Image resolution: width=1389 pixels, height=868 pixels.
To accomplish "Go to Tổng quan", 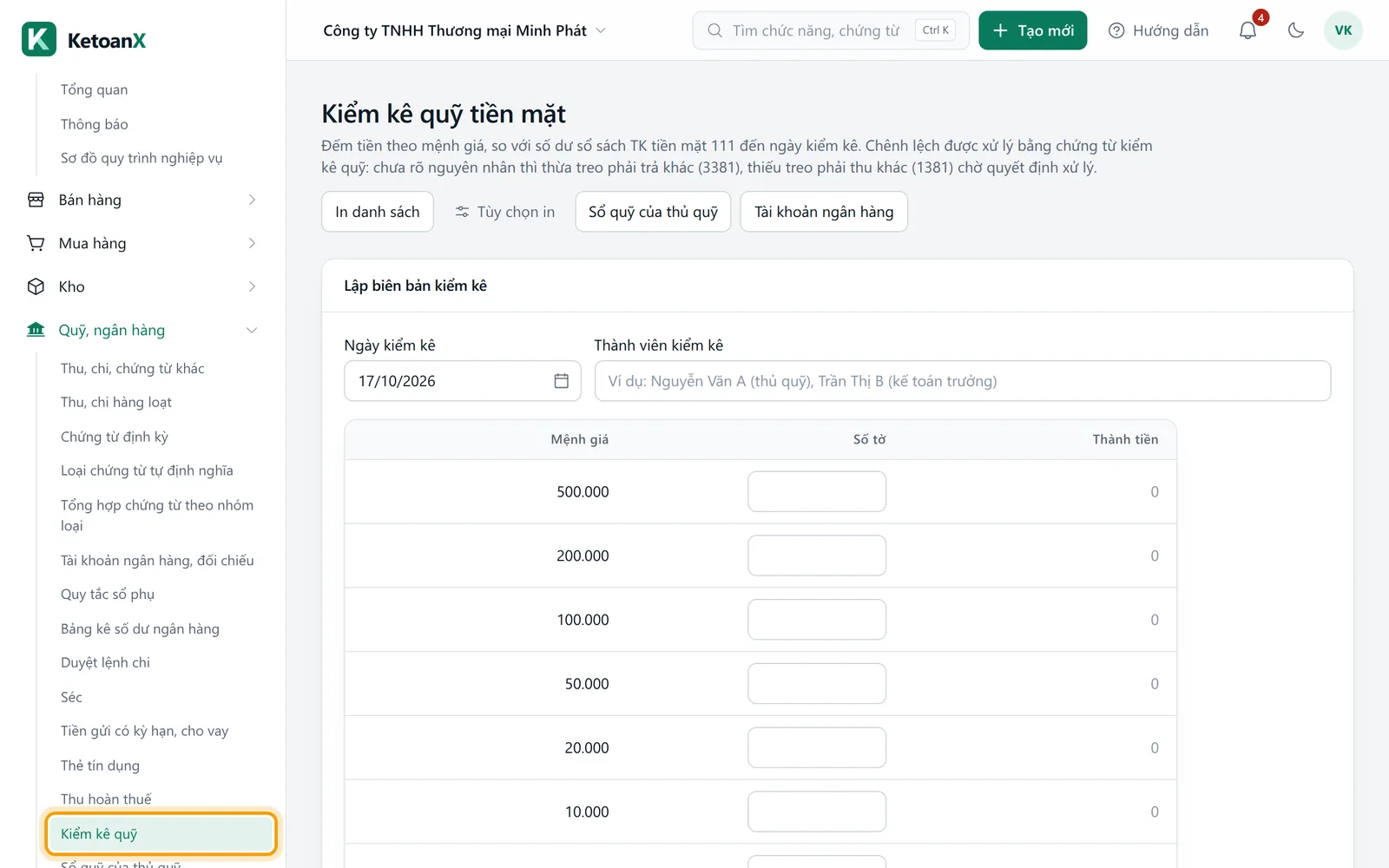I will 94,89.
